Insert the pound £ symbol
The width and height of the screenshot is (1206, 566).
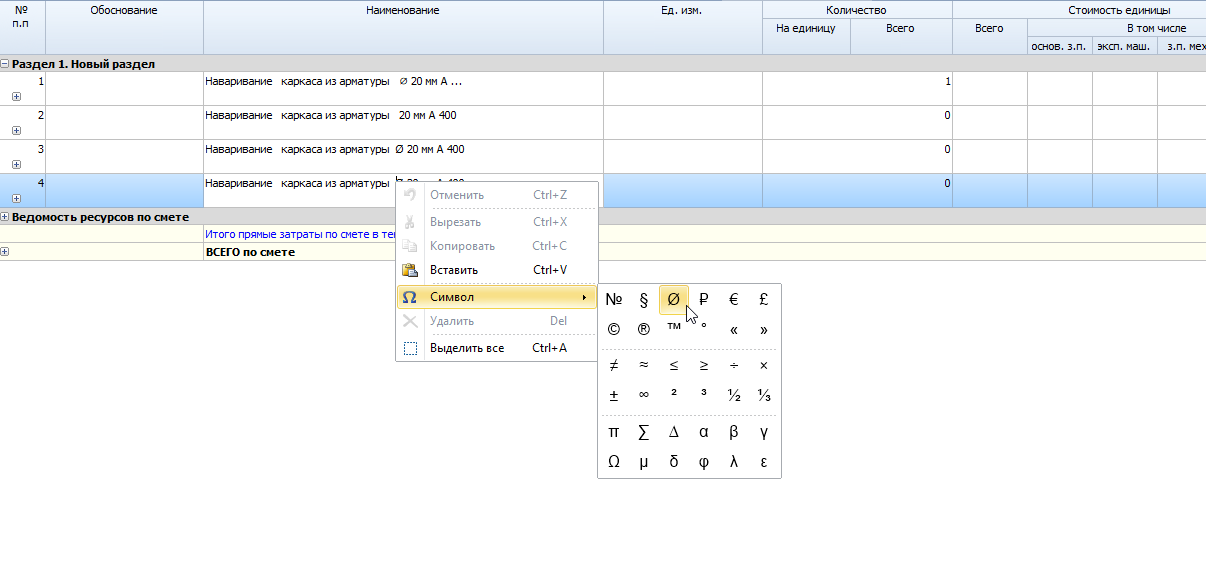pyautogui.click(x=764, y=299)
